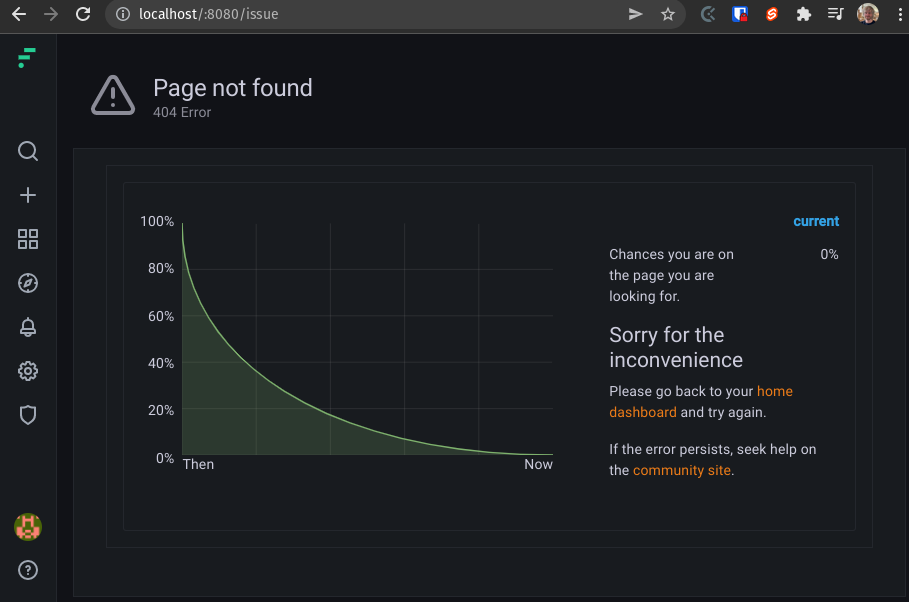
Task: Click the Grafana user avatar
Action: (x=27, y=527)
